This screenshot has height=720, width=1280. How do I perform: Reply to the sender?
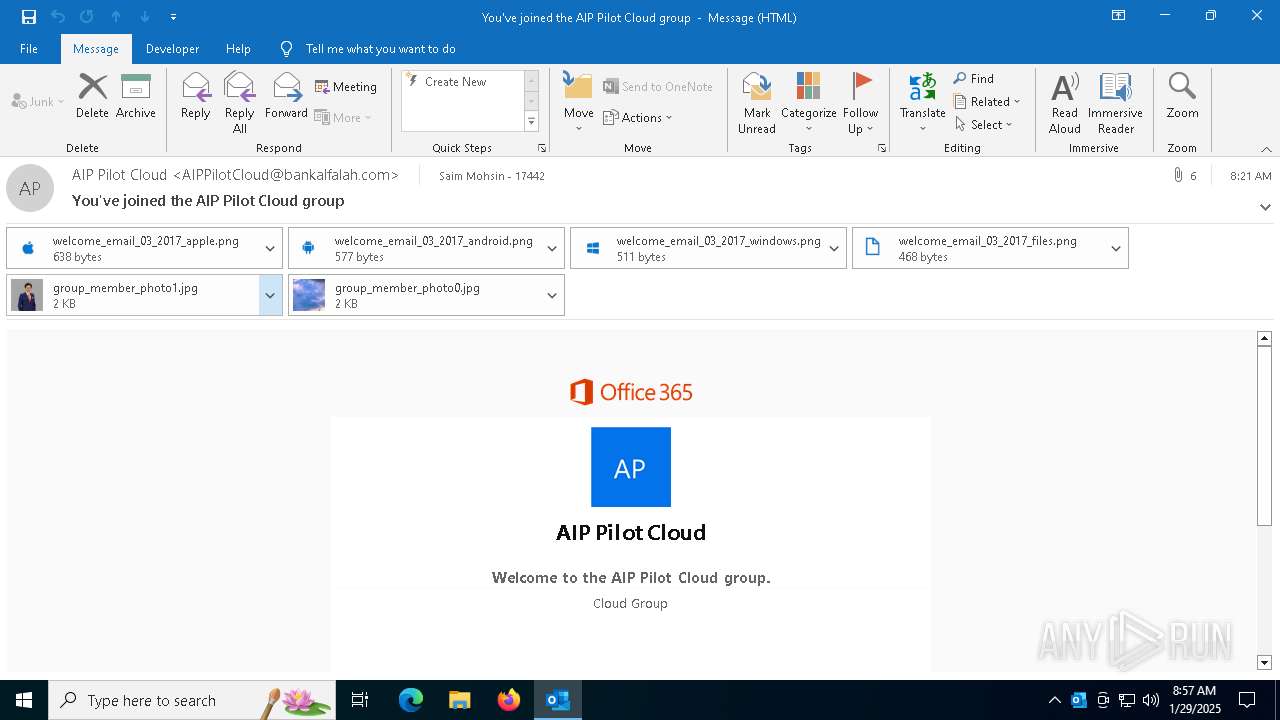pyautogui.click(x=196, y=97)
